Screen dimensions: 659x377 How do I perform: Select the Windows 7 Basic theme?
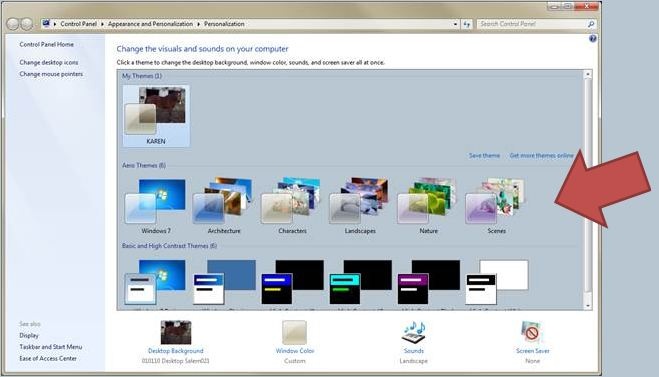click(x=156, y=282)
